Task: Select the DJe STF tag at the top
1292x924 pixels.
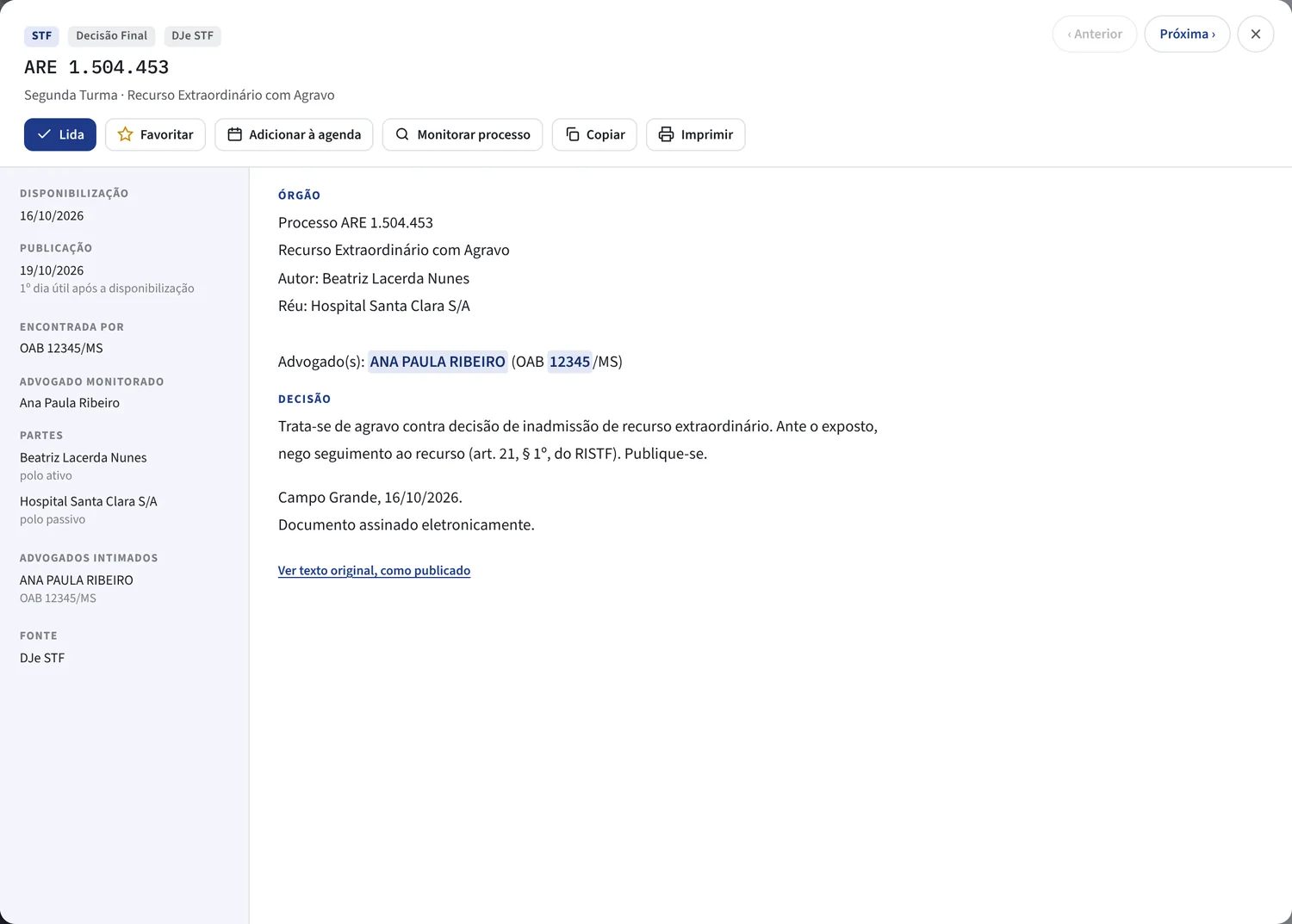Action: coord(192,35)
